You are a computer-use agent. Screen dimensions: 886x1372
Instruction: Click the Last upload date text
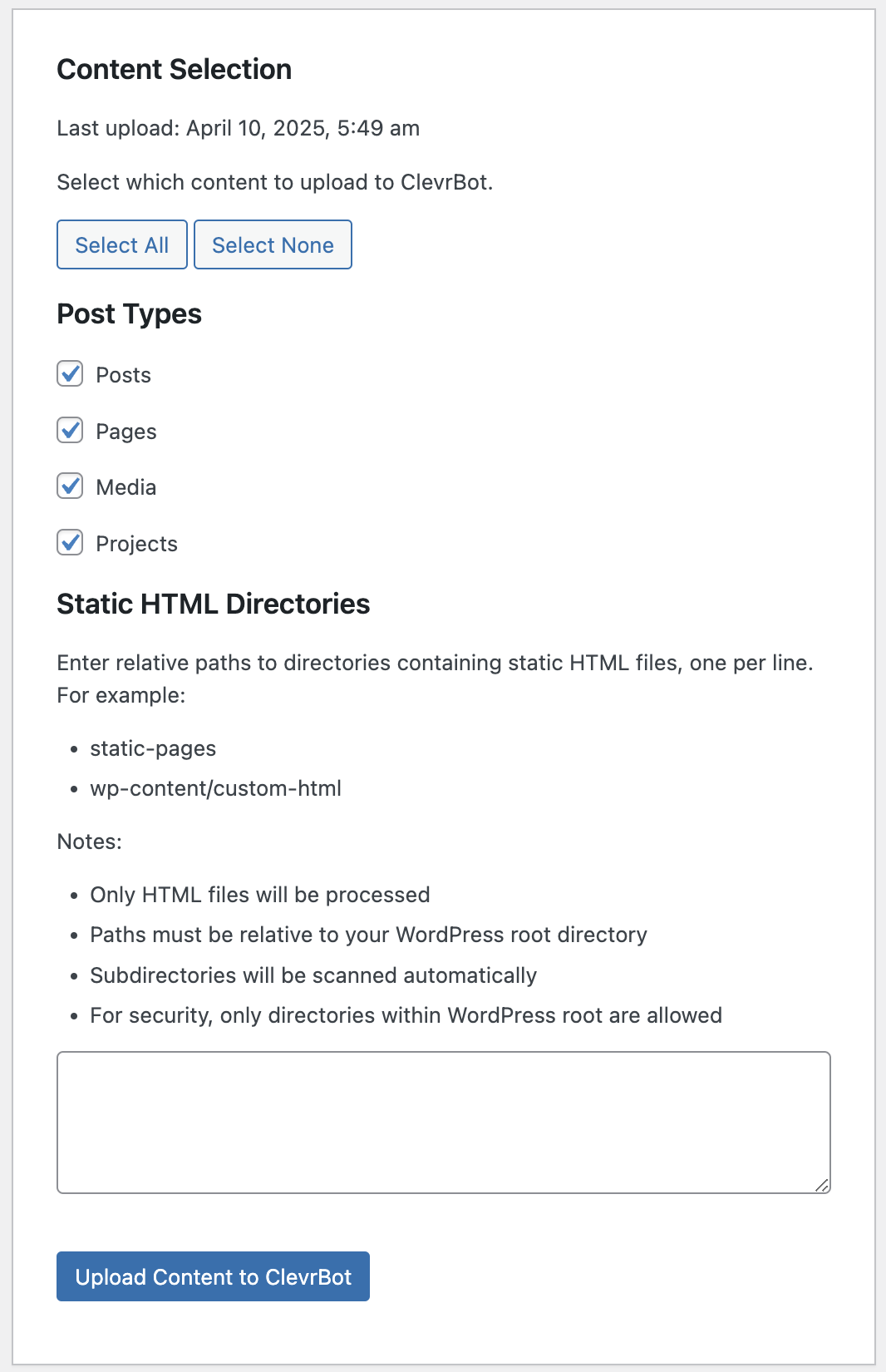coord(238,128)
